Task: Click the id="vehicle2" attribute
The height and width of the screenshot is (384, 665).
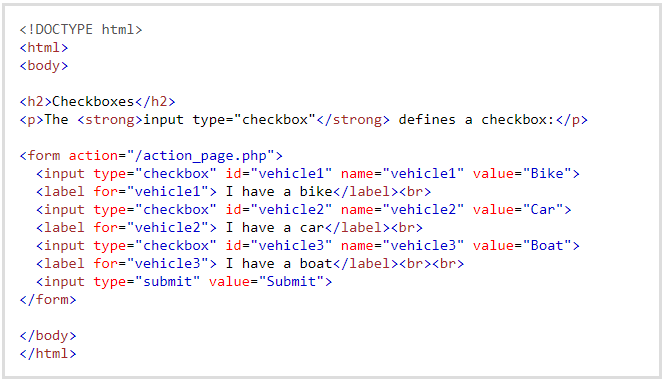Action: 279,210
